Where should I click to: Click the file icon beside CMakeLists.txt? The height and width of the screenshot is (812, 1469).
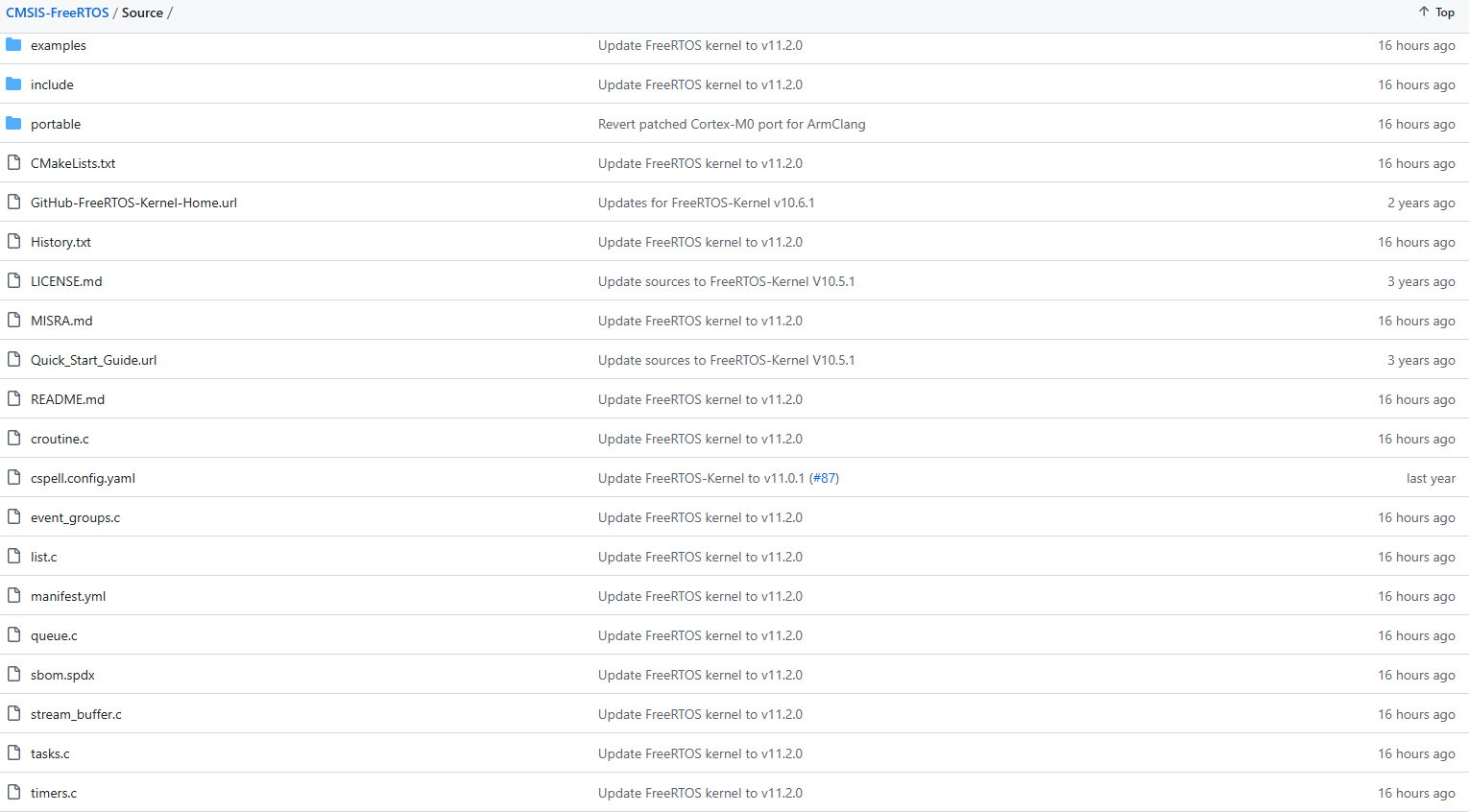pyautogui.click(x=13, y=163)
